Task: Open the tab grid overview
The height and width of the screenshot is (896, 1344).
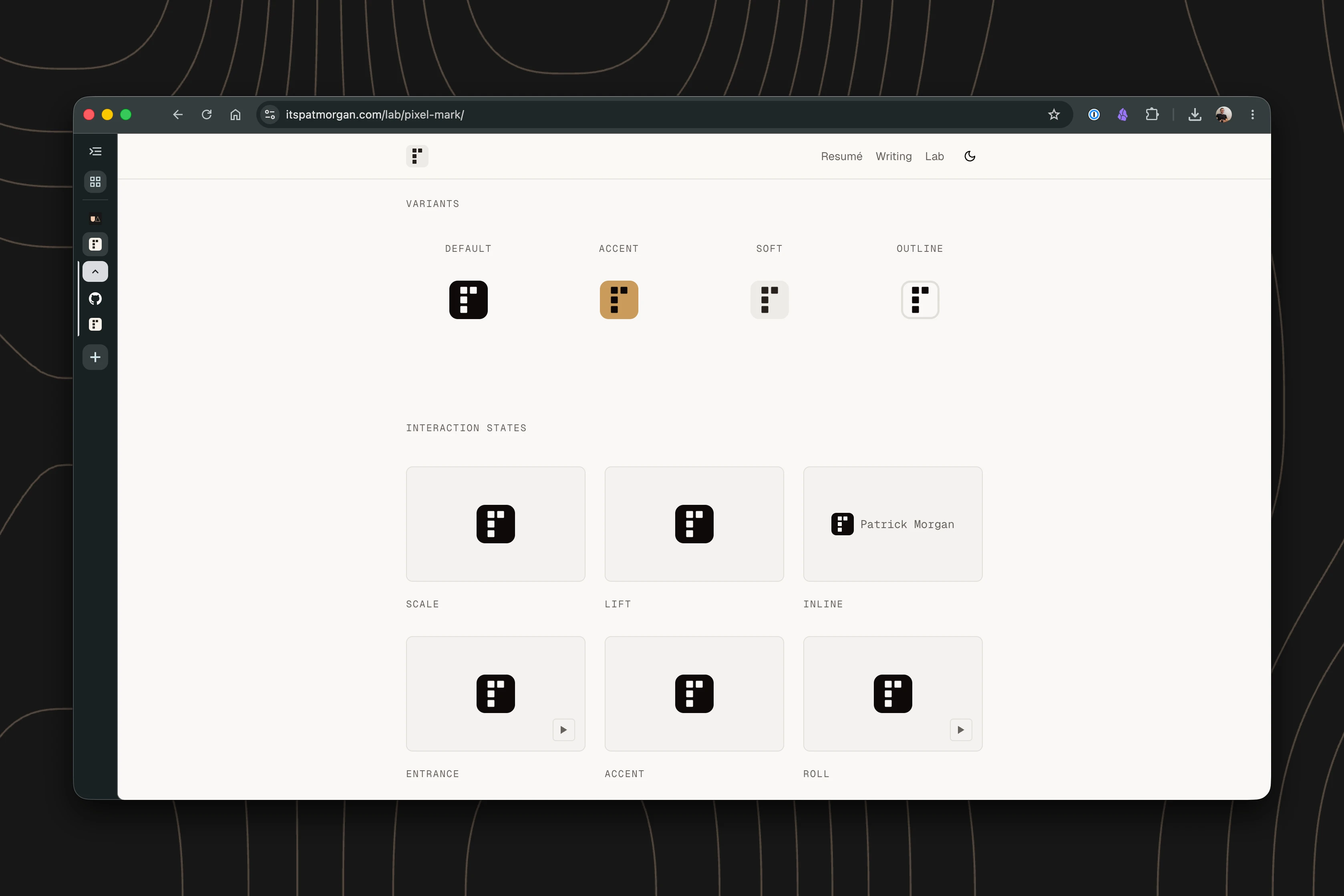Action: (x=95, y=182)
